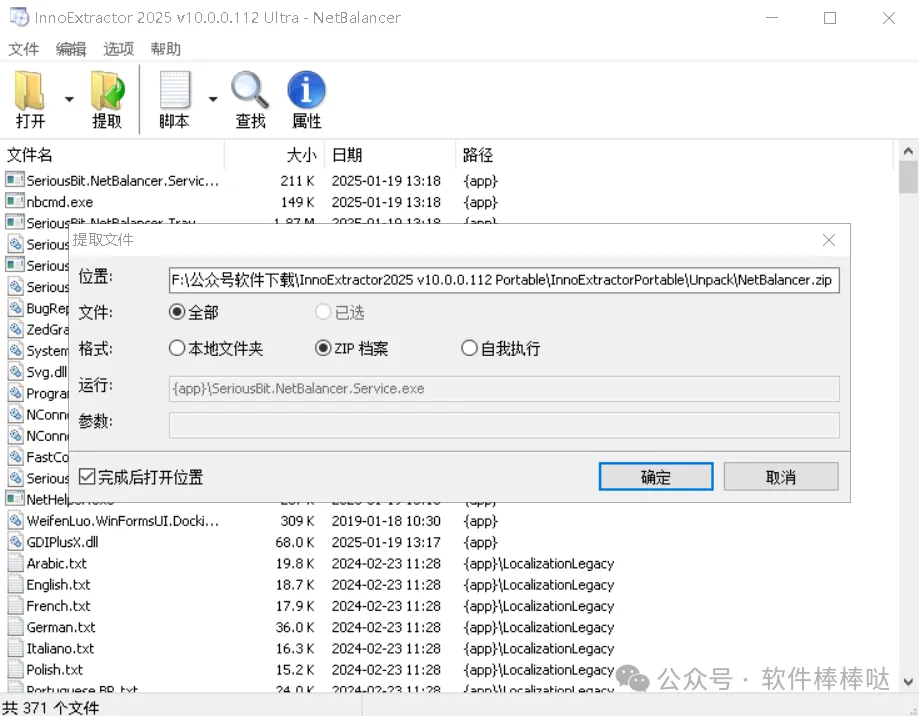The width and height of the screenshot is (919, 716).
Task: Click the English.txt file icon
Action: (15, 584)
